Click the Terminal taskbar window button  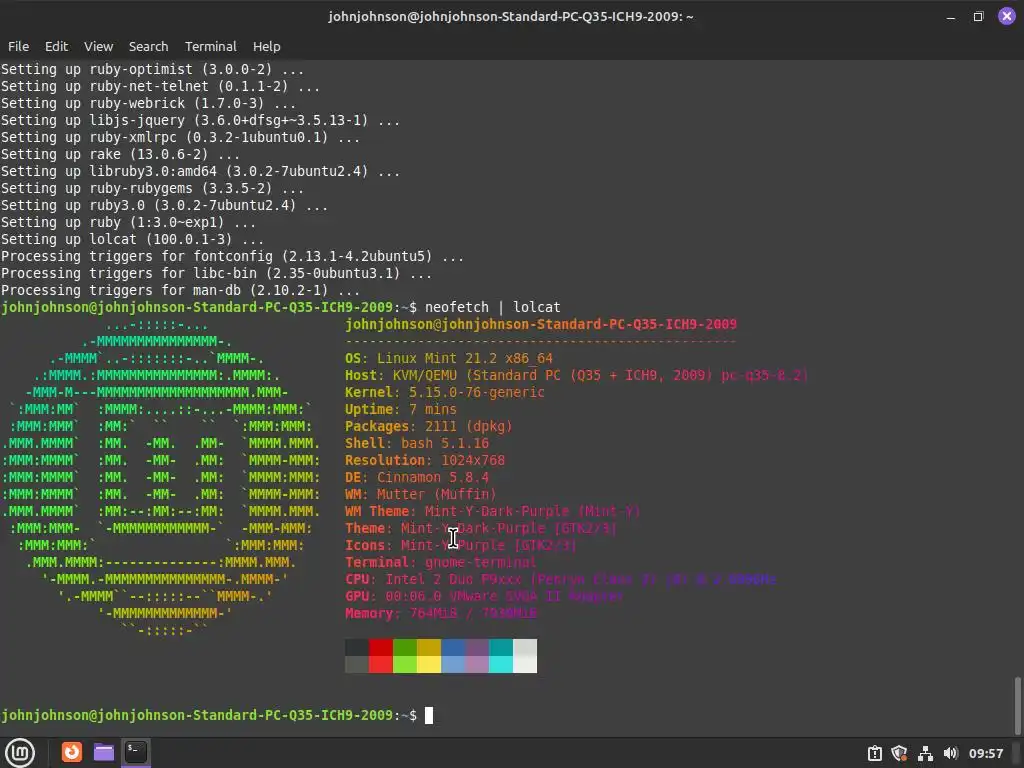[x=136, y=752]
